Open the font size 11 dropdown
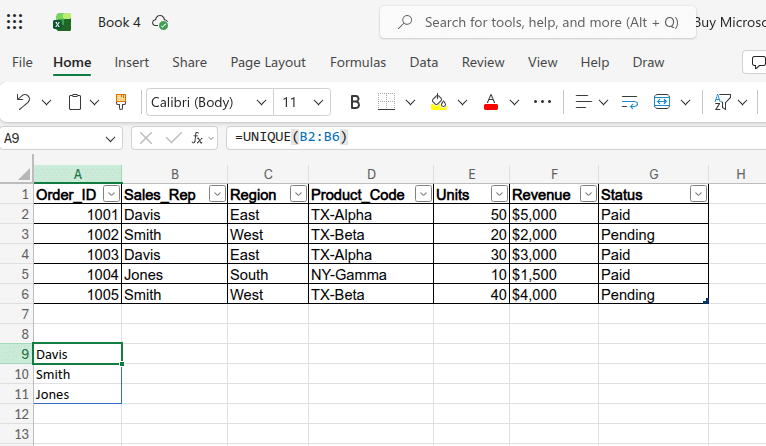 [318, 102]
